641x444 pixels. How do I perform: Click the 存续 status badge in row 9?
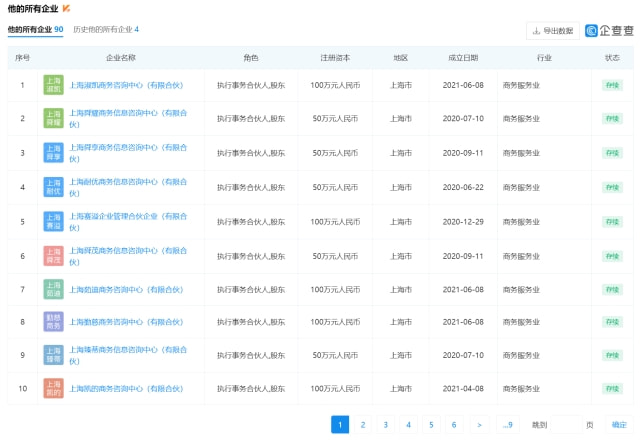coord(612,355)
